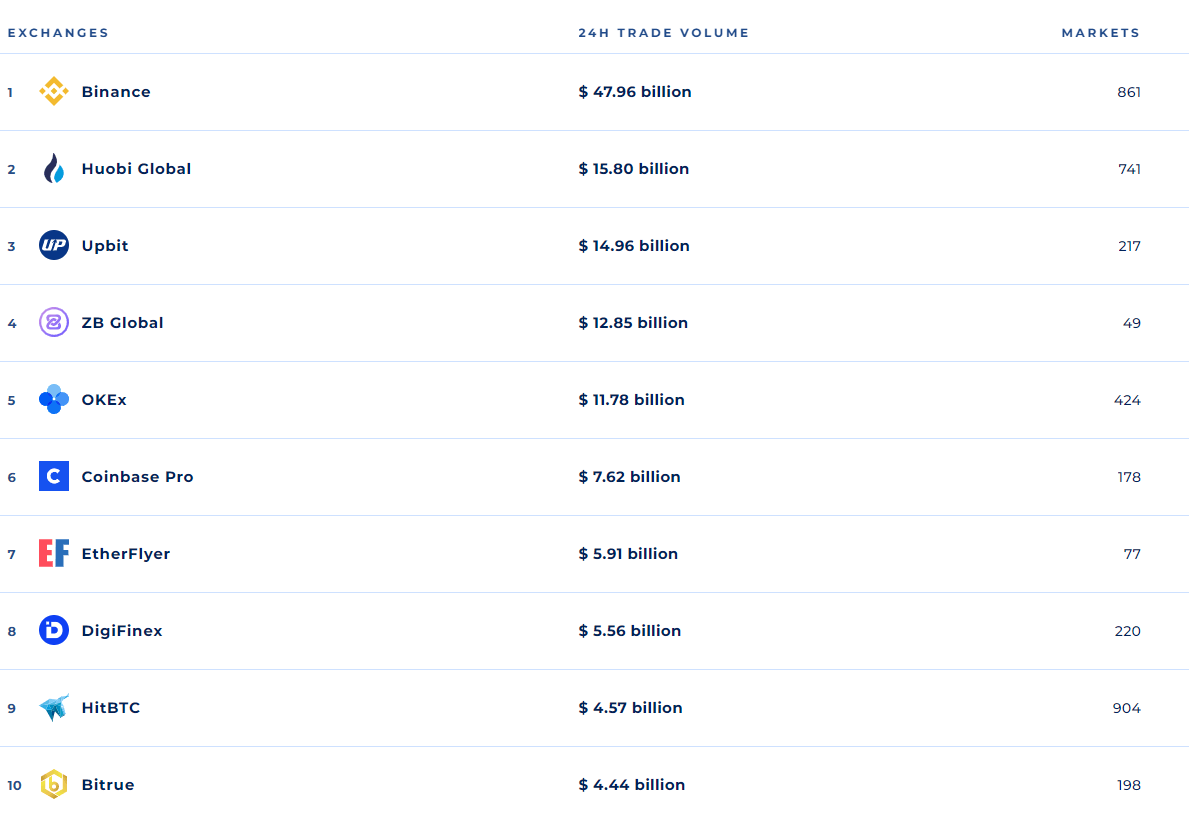1189x822 pixels.
Task: Click rank number 3 beside Upbit
Action: click(11, 246)
